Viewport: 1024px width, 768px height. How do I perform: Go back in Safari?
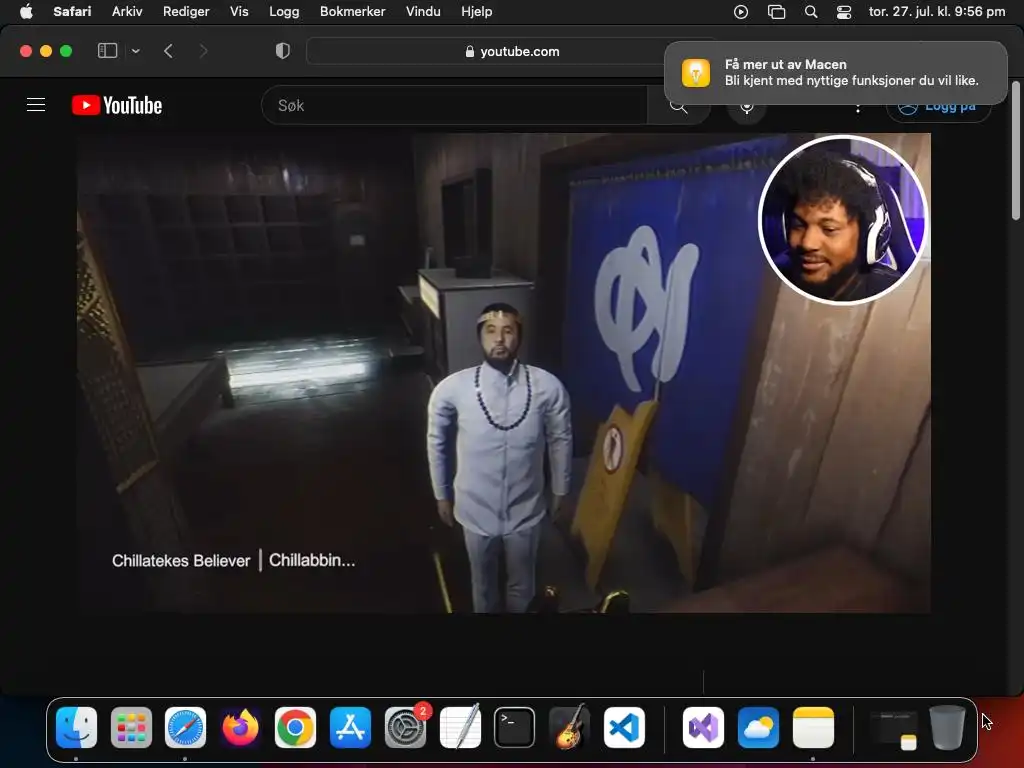[168, 51]
